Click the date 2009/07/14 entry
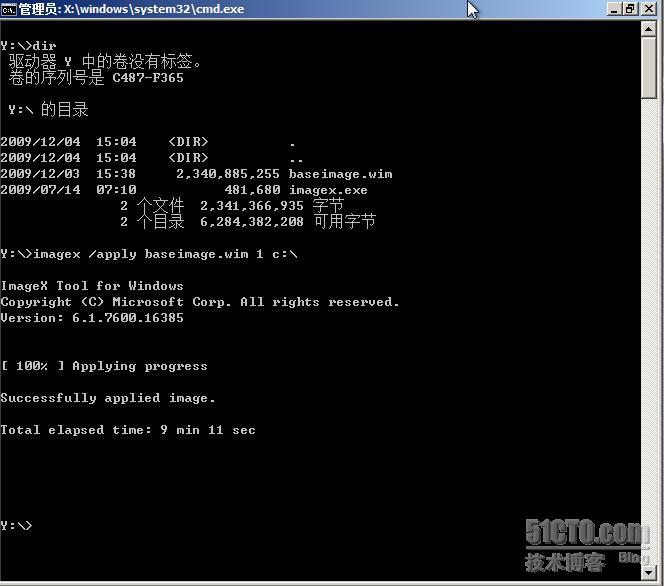 pyautogui.click(x=40, y=190)
